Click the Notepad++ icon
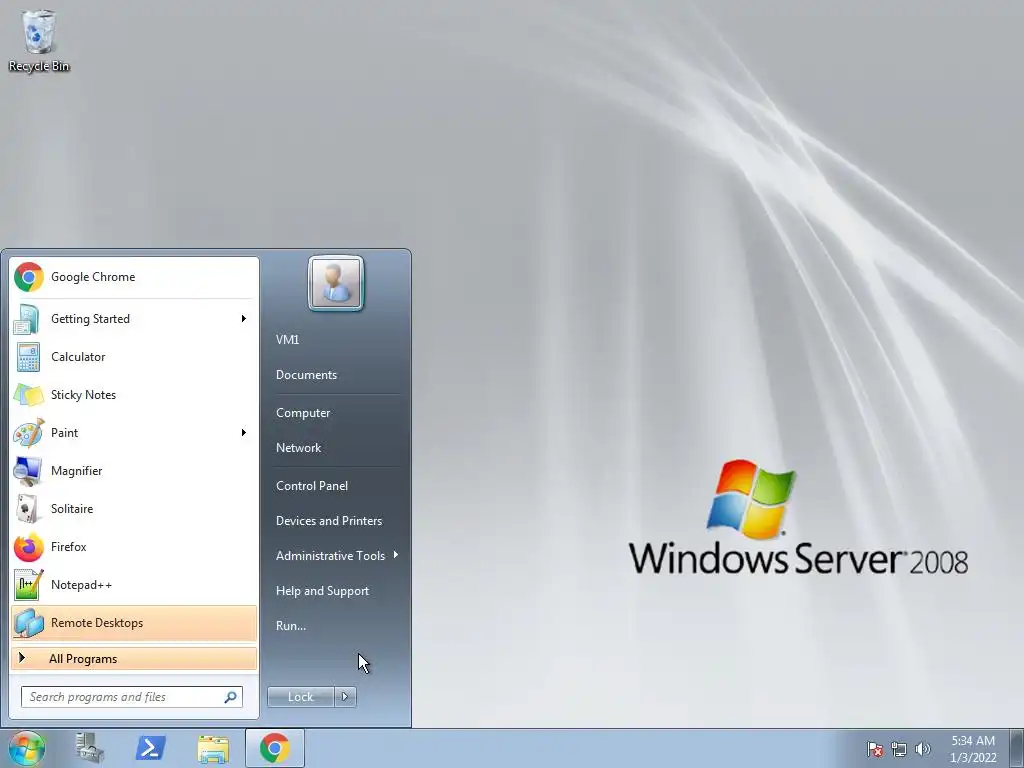 point(29,585)
